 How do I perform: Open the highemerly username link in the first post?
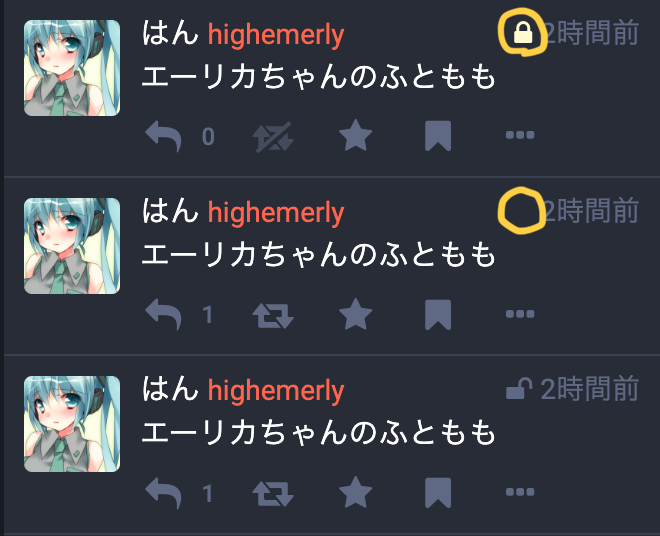(x=276, y=35)
